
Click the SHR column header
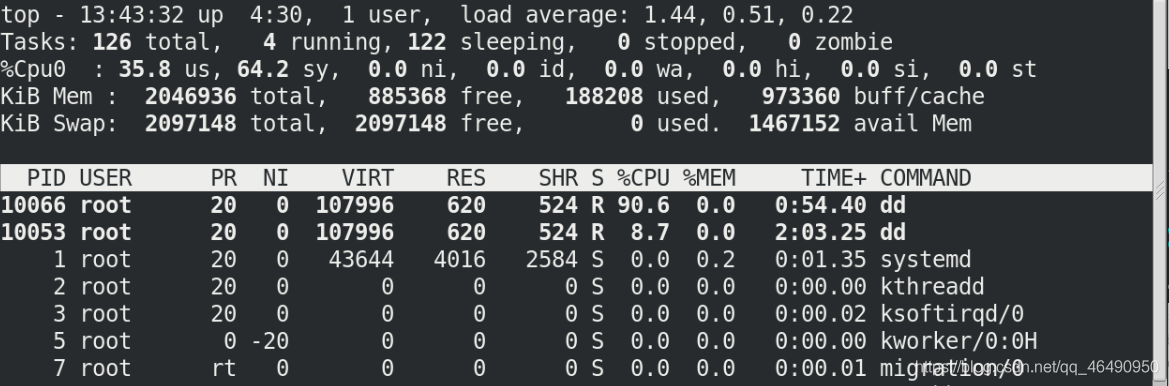coord(558,178)
